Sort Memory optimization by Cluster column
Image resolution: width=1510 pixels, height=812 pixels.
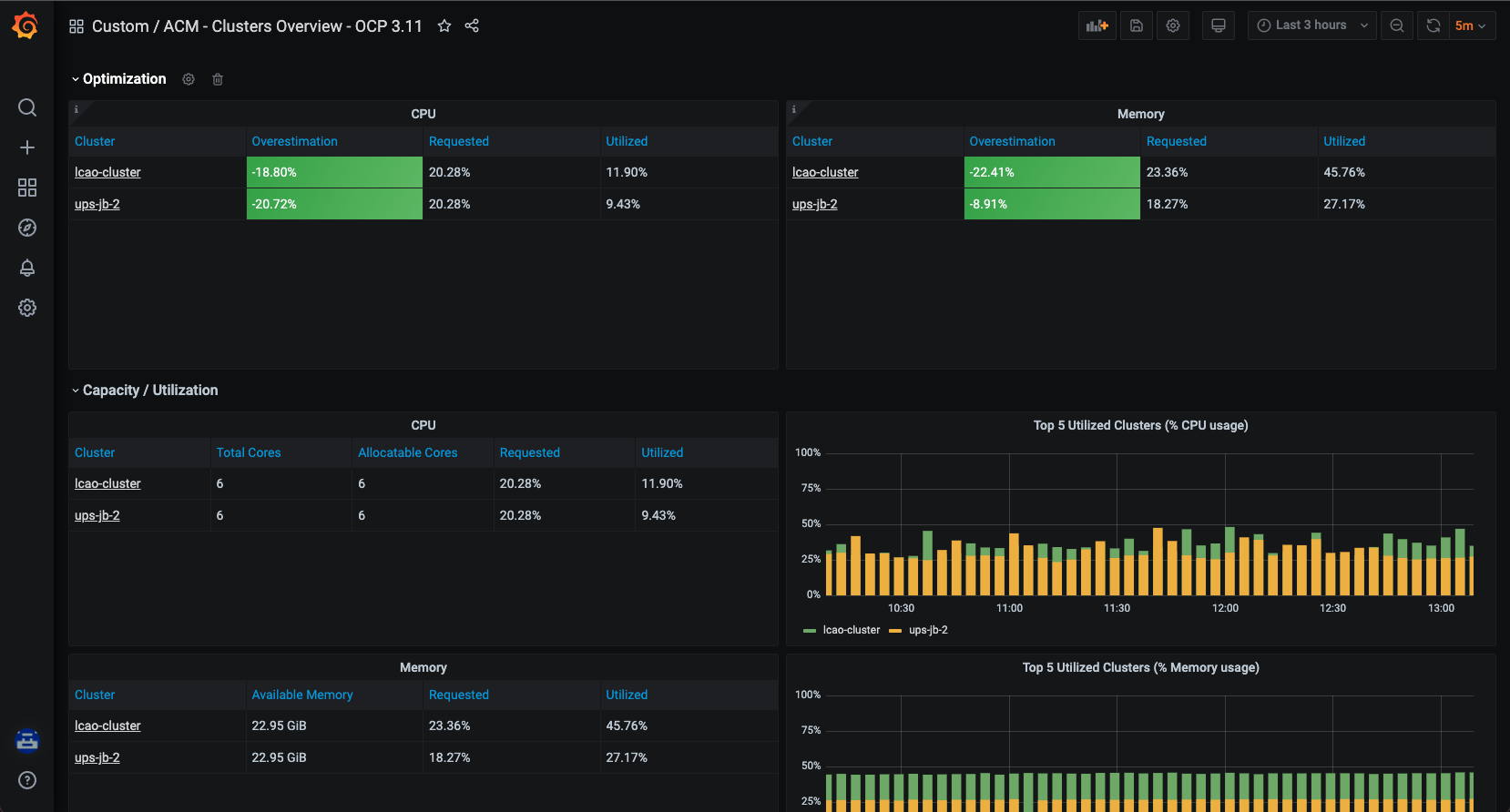point(812,141)
